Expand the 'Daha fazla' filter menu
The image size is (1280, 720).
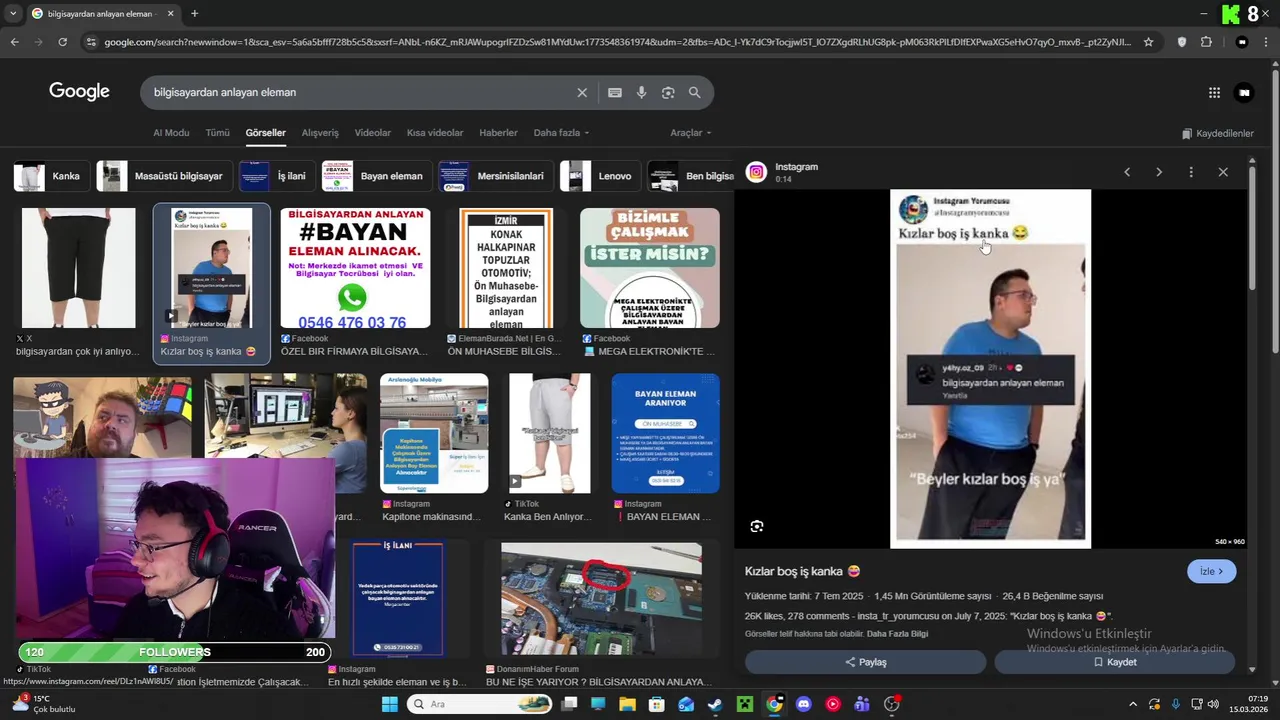coord(561,133)
